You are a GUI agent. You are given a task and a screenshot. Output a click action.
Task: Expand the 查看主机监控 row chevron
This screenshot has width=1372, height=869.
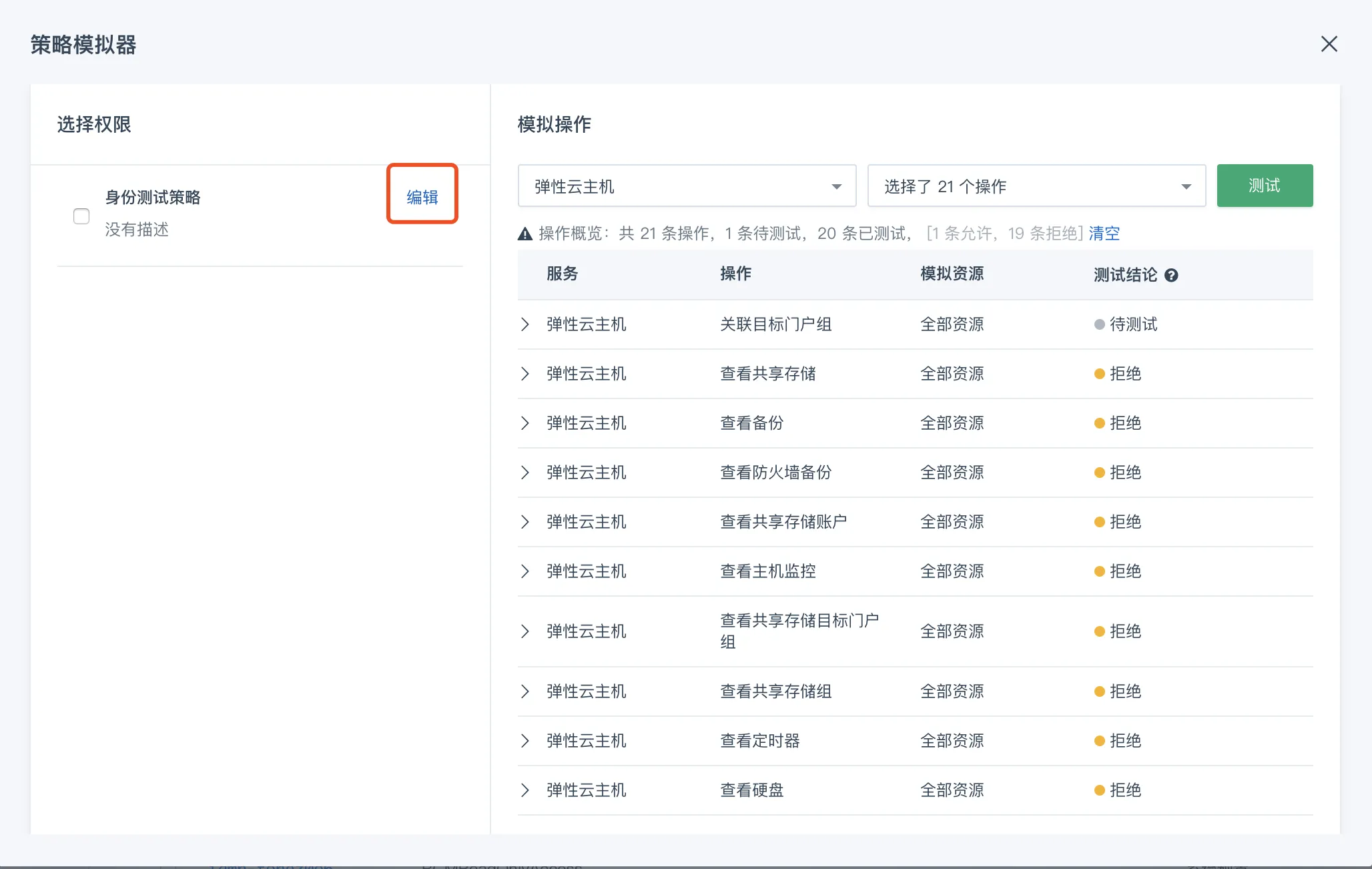pos(525,571)
